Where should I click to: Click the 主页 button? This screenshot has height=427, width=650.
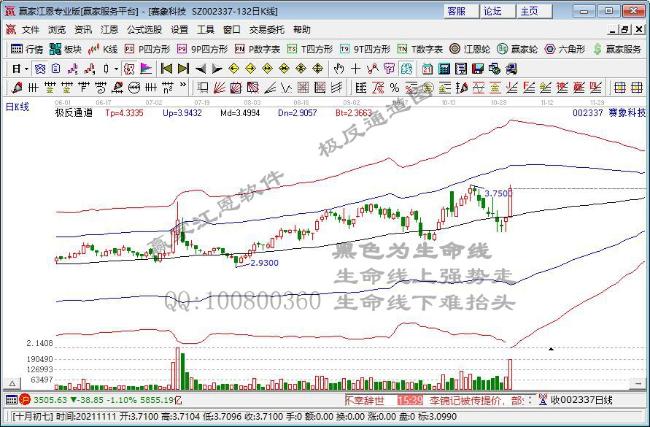534,11
